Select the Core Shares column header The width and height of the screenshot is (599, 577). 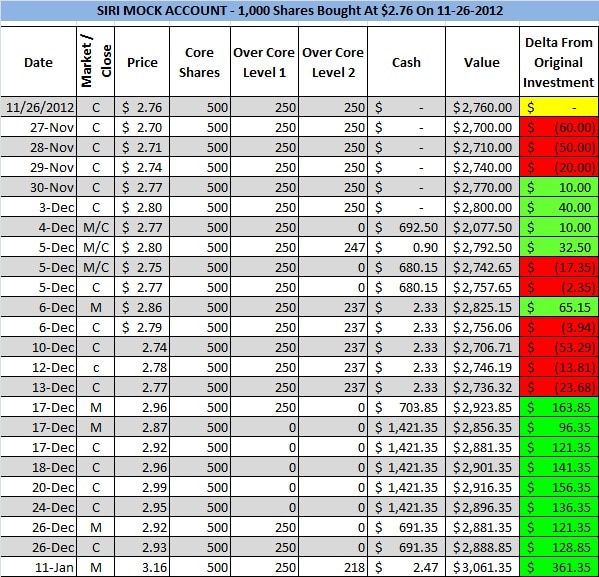[200, 62]
